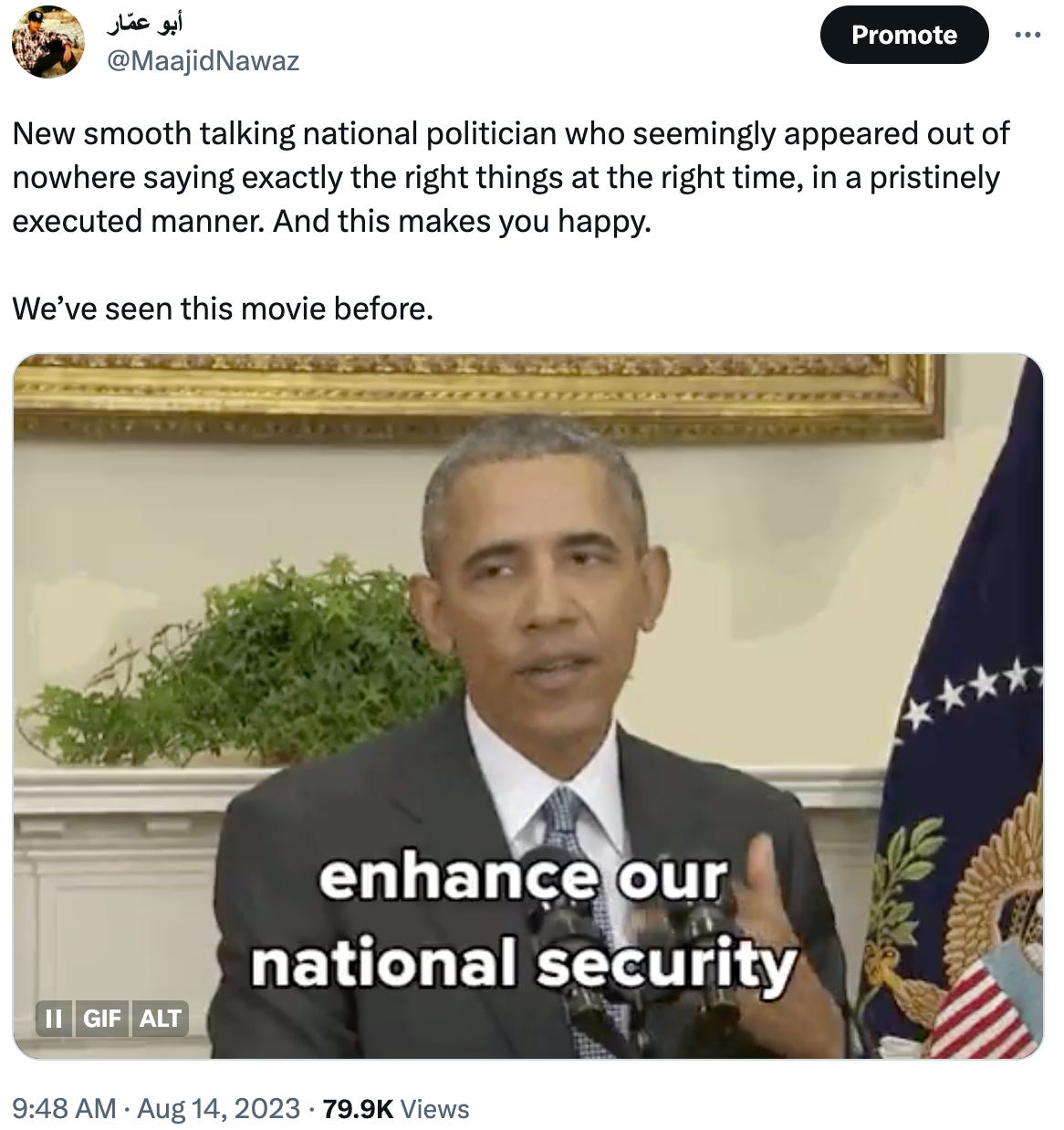Show the ALT image description
This screenshot has height=1130, width=1064.
pos(161,1018)
